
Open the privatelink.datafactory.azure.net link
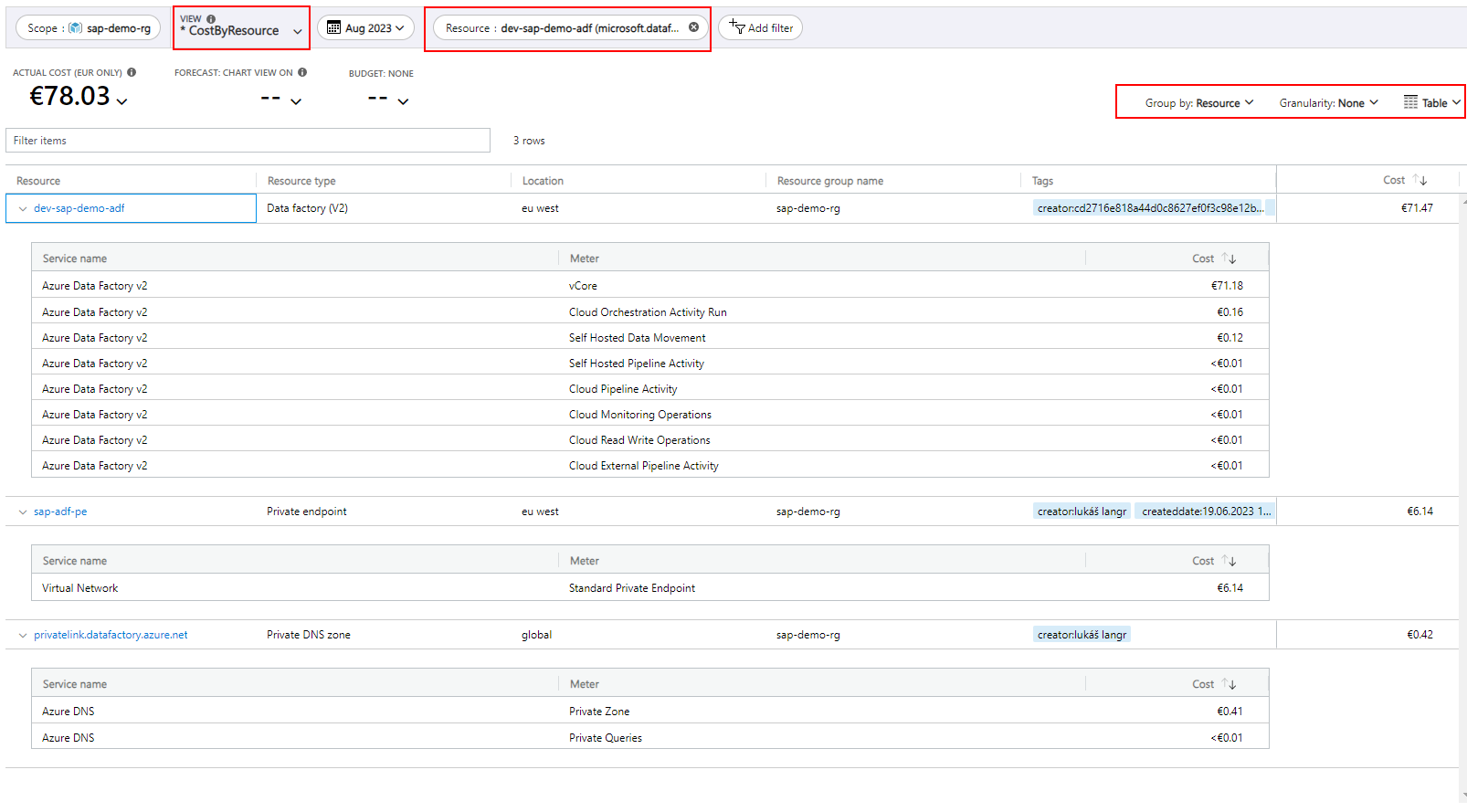tap(111, 635)
